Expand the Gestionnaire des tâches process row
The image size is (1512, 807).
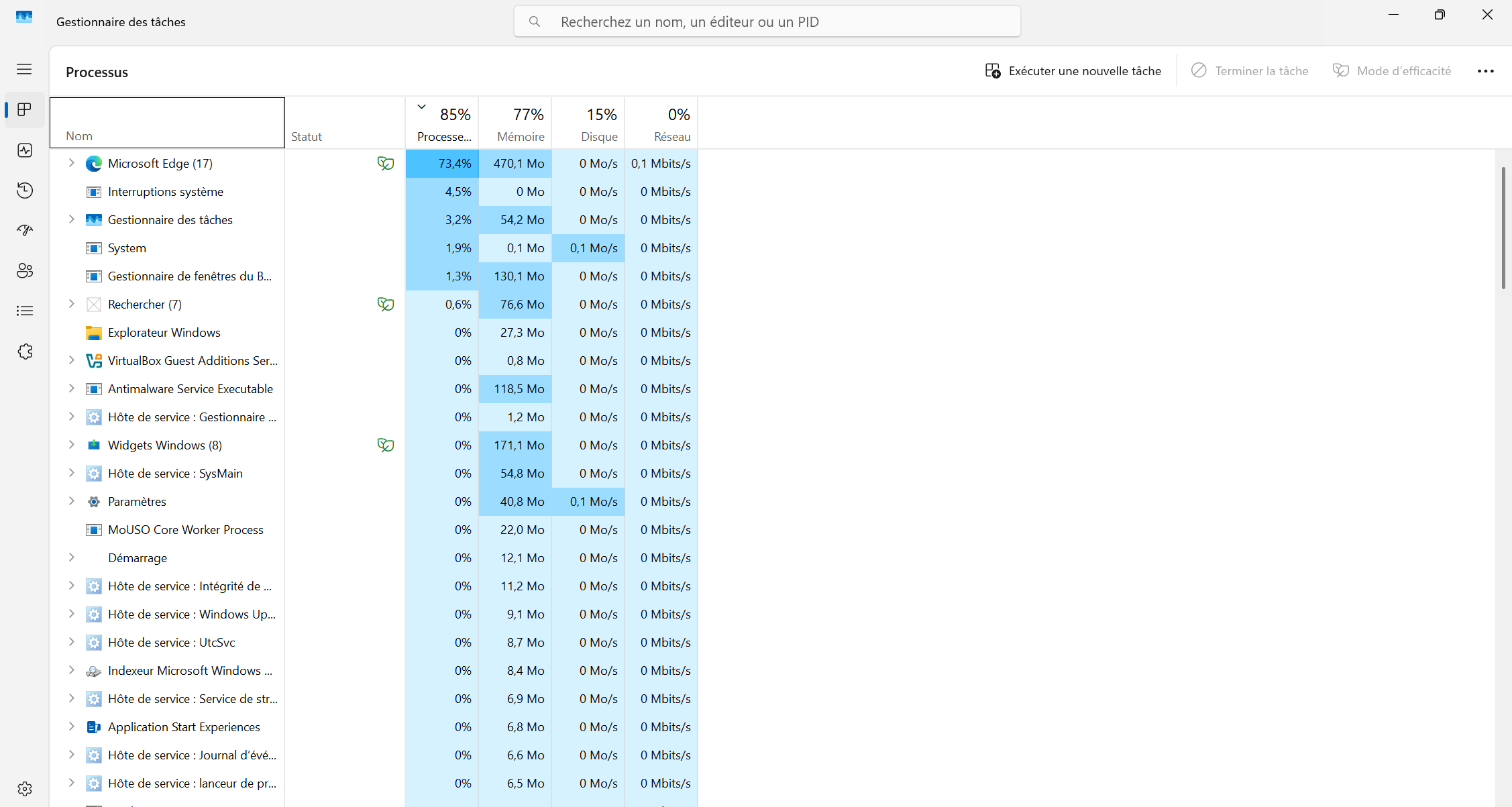click(x=71, y=219)
